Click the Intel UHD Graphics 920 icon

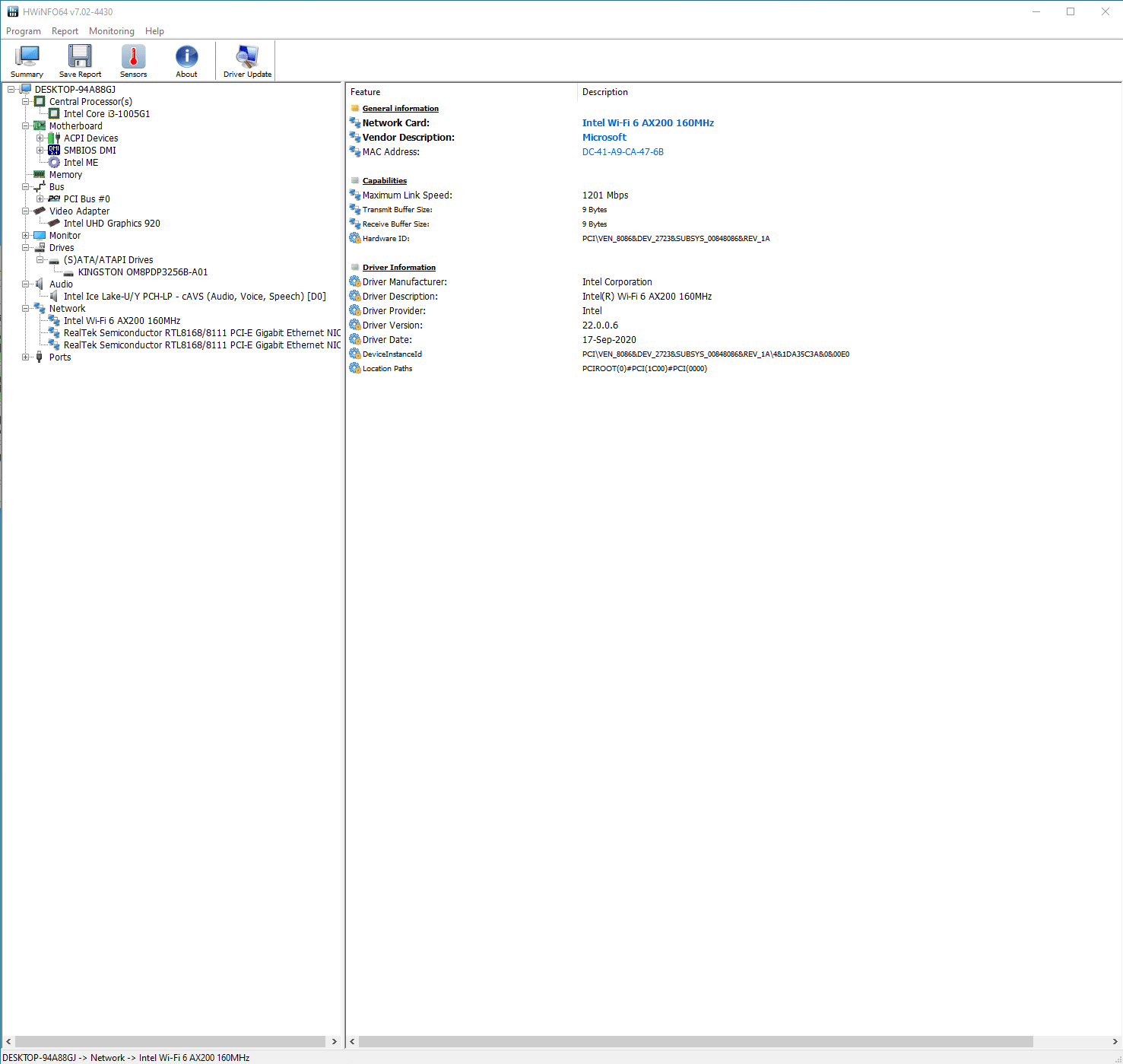coord(54,223)
